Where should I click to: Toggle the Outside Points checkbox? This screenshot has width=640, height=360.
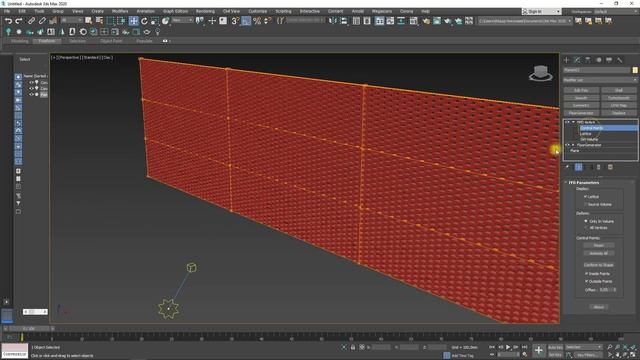coord(587,281)
